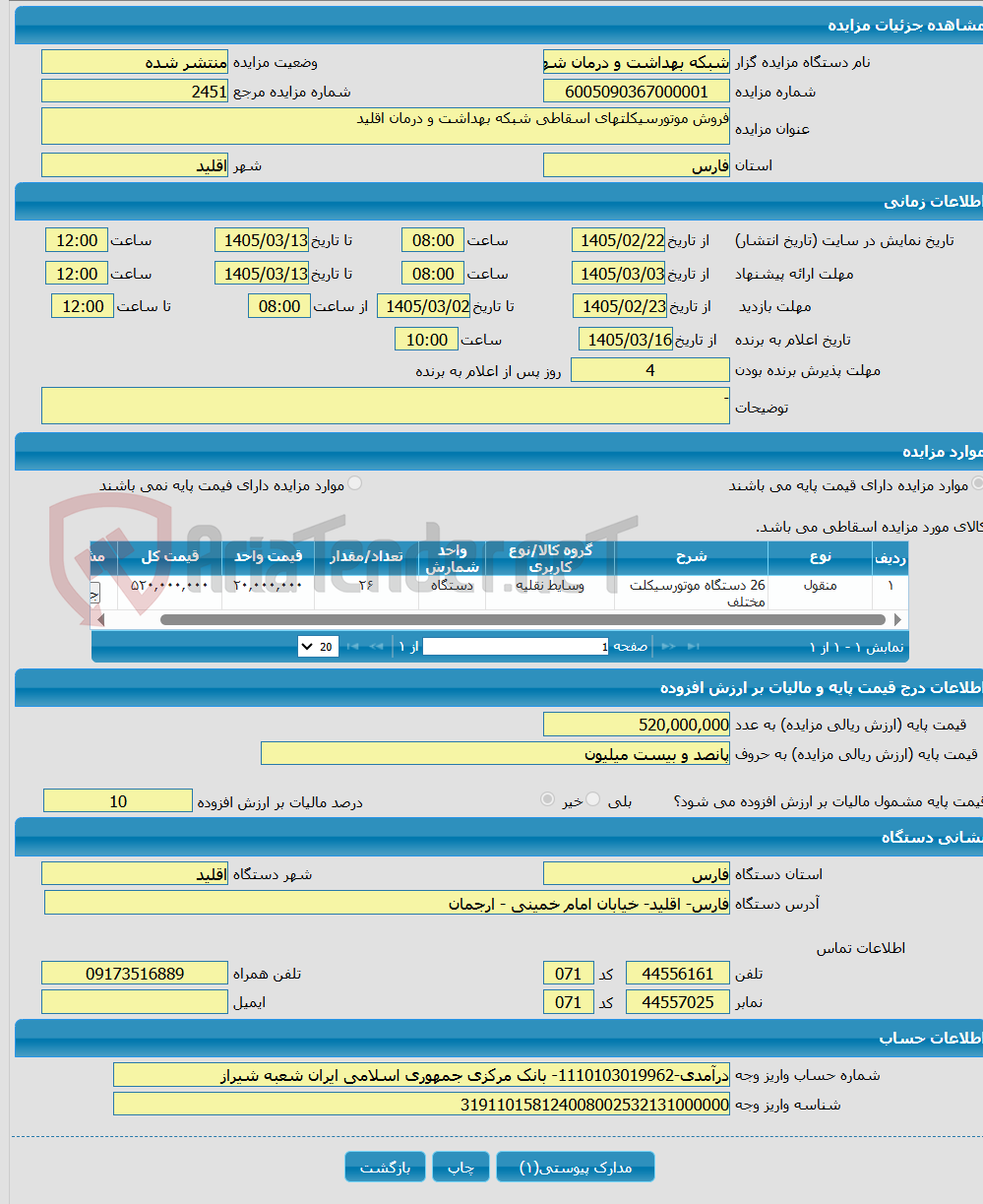Click the VAT percentage field showing 10
This screenshot has width=983, height=1204.
click(118, 801)
